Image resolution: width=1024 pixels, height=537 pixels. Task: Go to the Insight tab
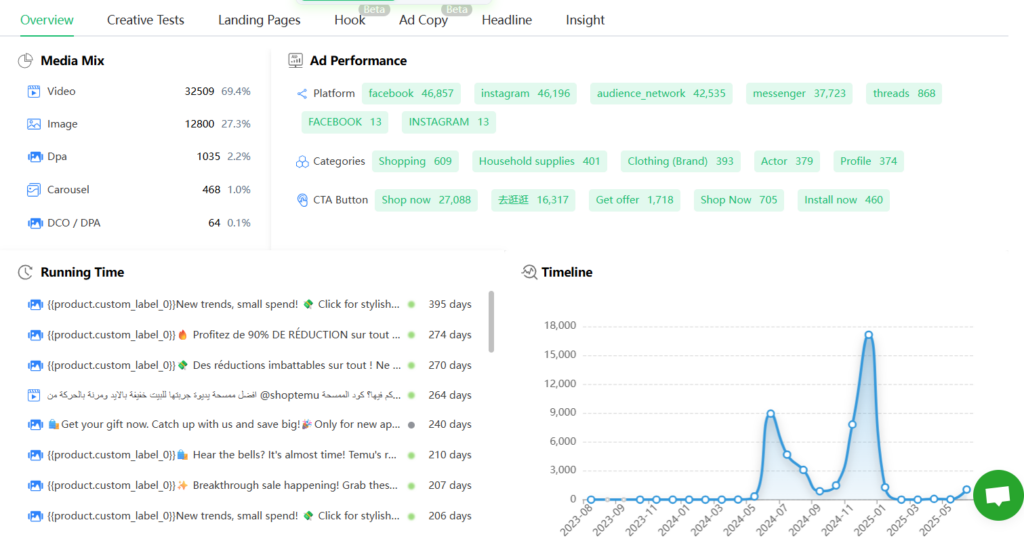tap(585, 20)
